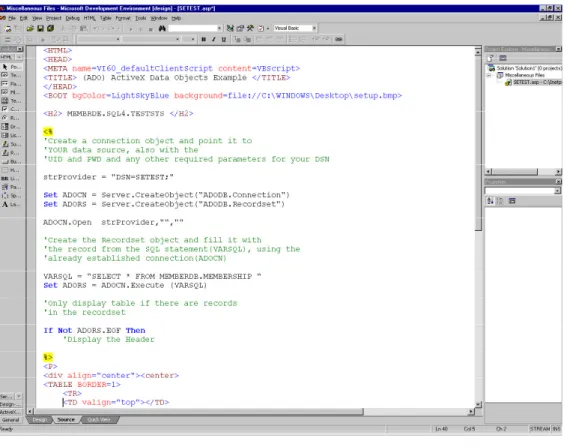Open the Properties window object dropdown
This screenshot has height=447, width=570.
click(558, 191)
